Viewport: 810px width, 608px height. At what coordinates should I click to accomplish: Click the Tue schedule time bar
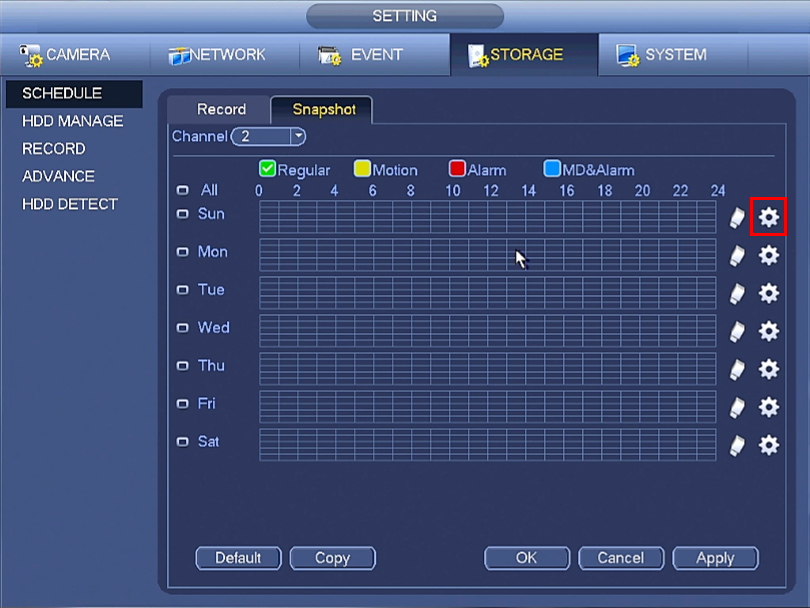point(488,293)
